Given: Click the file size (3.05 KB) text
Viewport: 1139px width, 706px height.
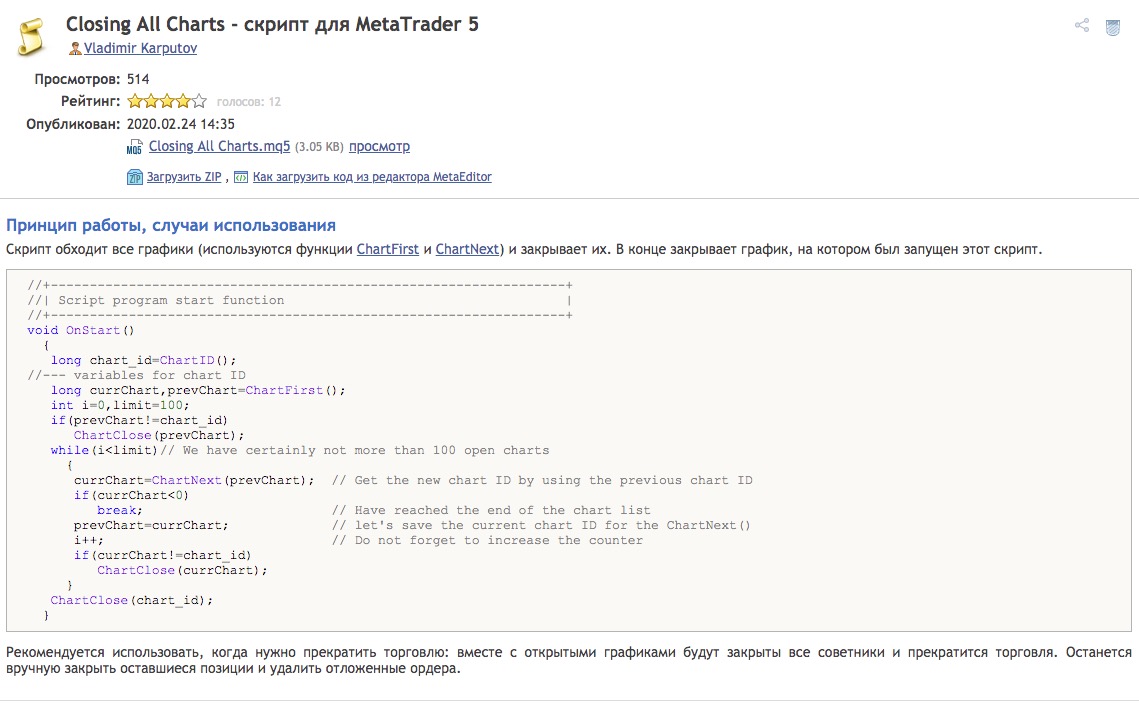Looking at the screenshot, I should point(320,147).
